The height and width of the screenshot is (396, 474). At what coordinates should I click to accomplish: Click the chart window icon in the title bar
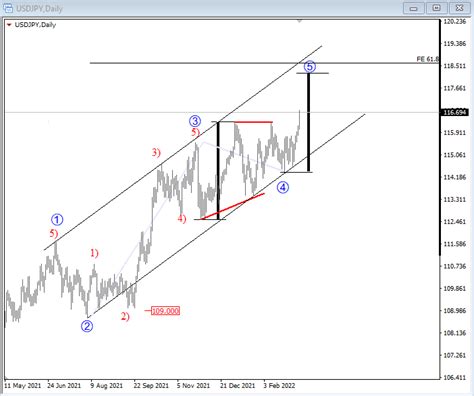[x=7, y=8]
